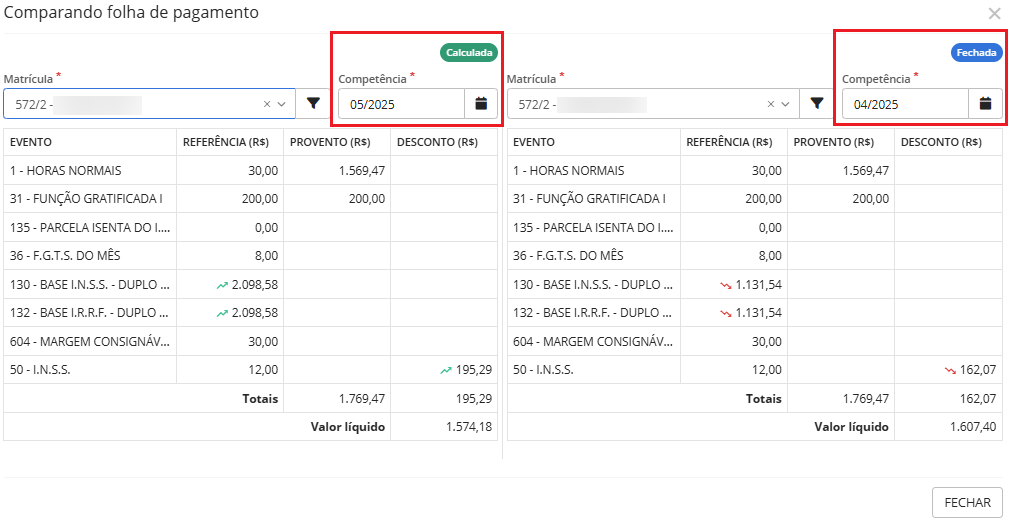Click the Fechada status badge
The image size is (1016, 522).
pyautogui.click(x=977, y=53)
